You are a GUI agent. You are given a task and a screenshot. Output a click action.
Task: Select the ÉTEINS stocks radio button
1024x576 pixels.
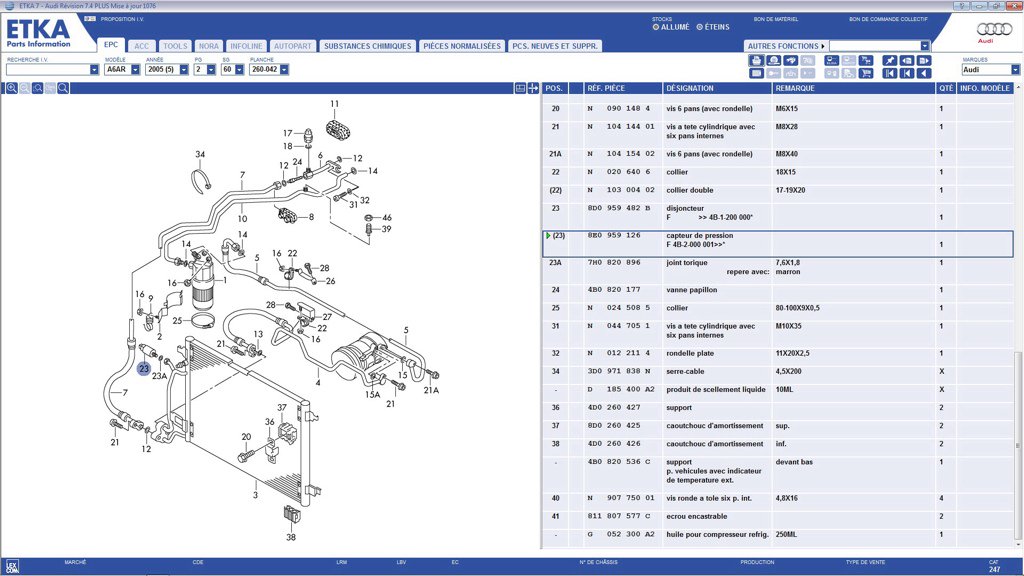697,27
